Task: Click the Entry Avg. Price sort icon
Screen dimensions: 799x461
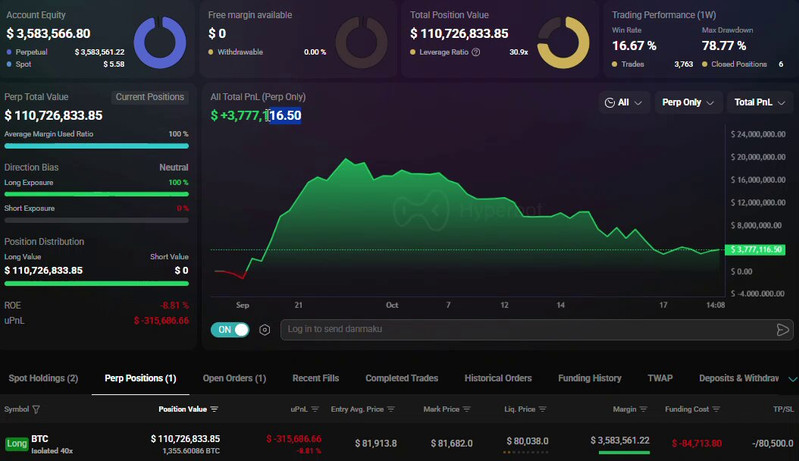Action: click(x=391, y=409)
